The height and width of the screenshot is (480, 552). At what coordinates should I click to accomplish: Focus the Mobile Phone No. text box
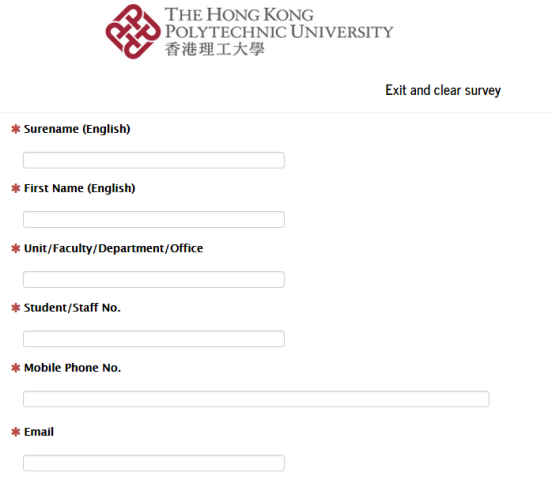(256, 399)
